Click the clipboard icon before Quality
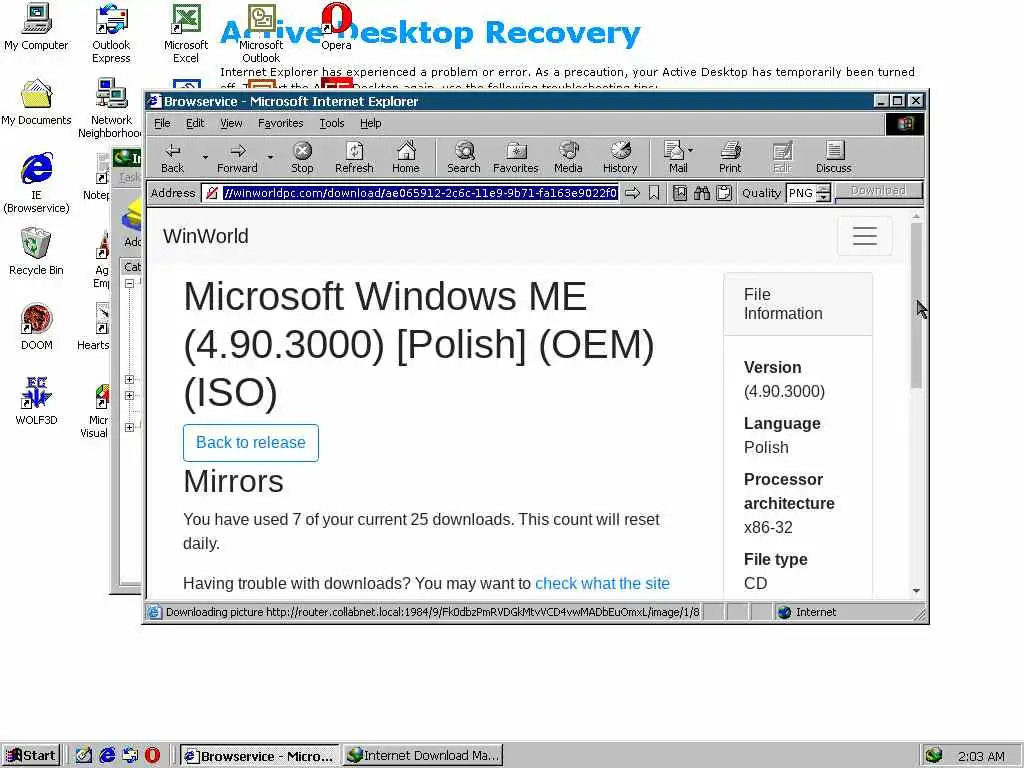The image size is (1024, 768). pyautogui.click(x=724, y=193)
